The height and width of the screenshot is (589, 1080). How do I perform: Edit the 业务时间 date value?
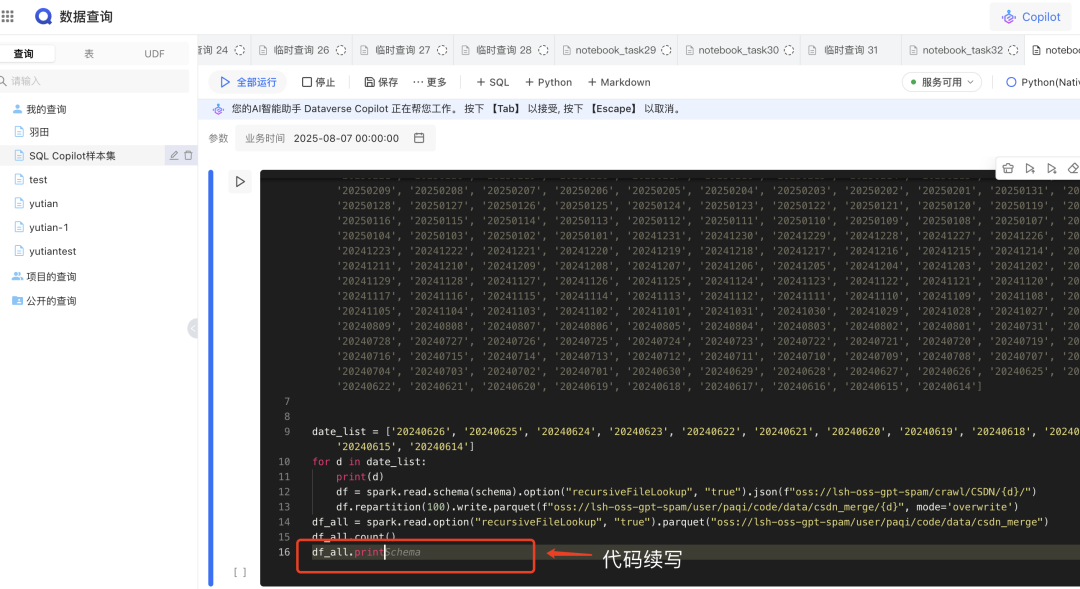[346, 138]
